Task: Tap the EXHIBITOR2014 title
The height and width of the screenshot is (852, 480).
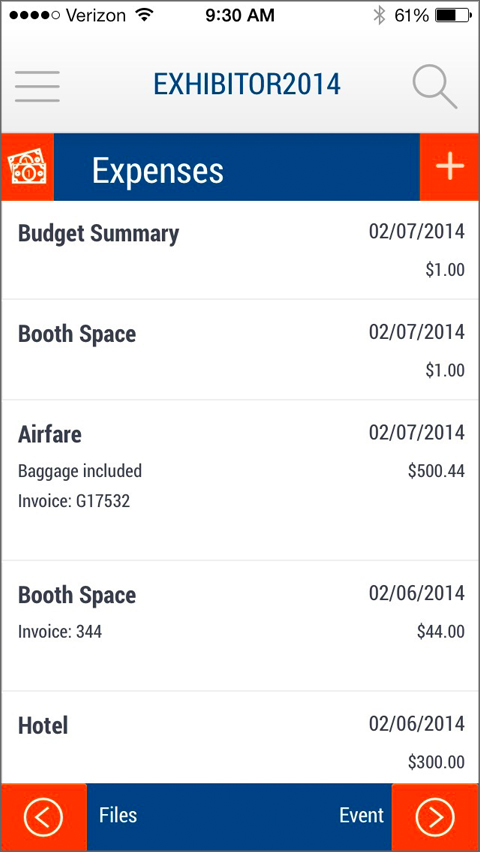Action: [x=247, y=84]
